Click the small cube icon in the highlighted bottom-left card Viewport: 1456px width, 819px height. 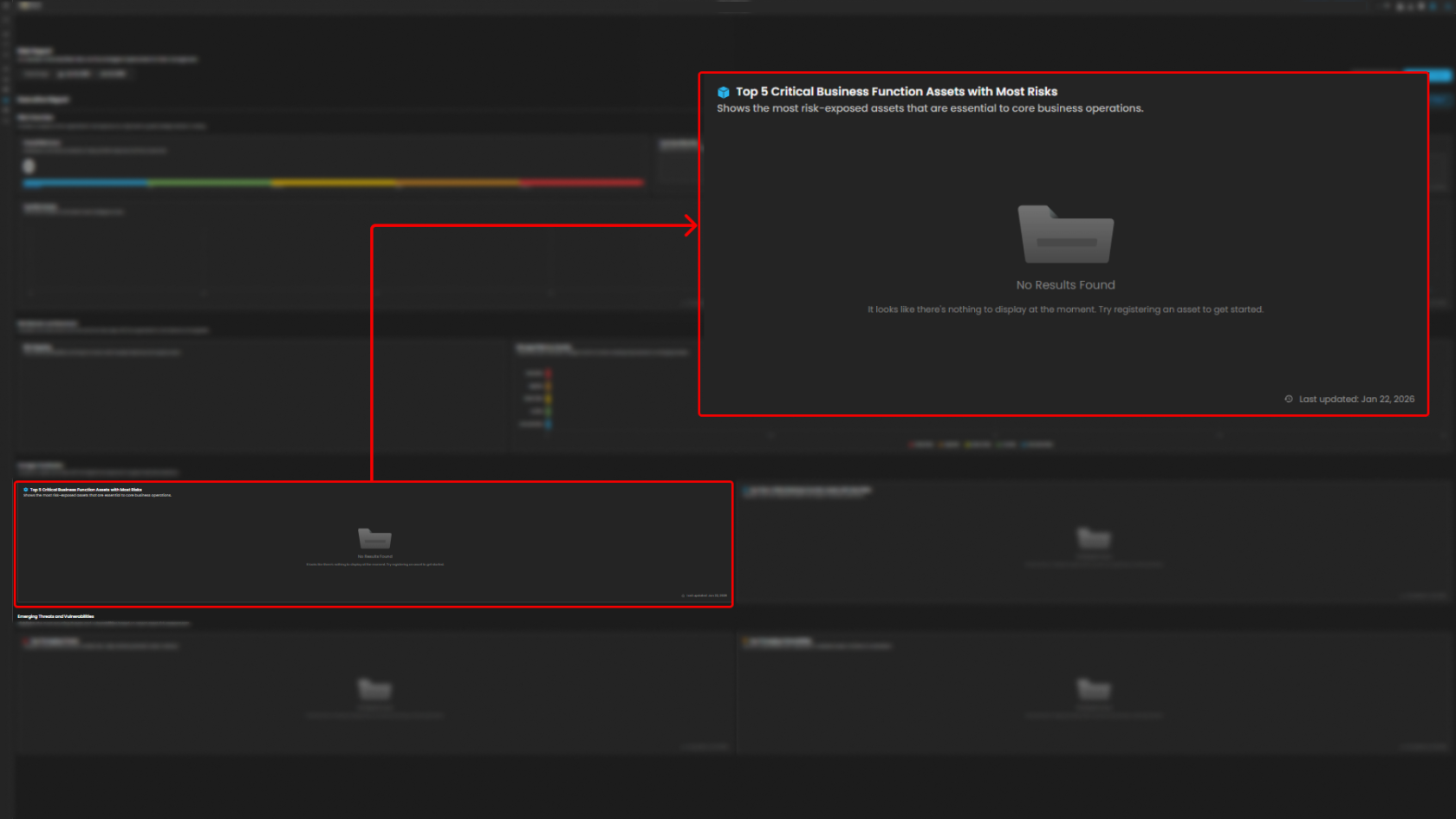(26, 490)
